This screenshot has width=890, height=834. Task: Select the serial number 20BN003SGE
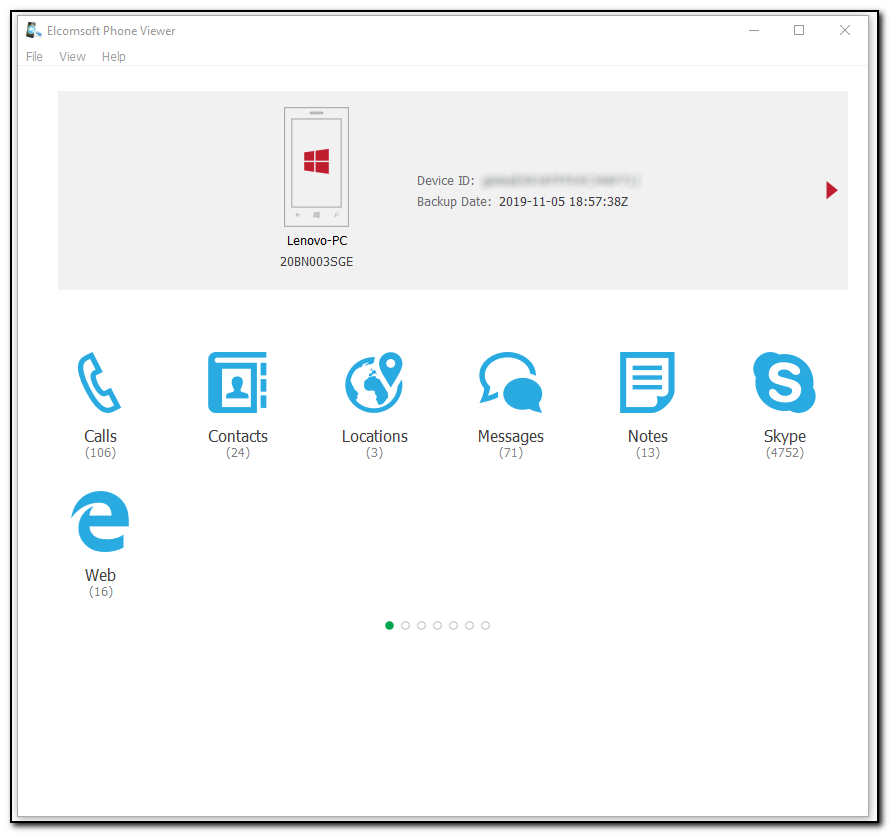(x=316, y=262)
